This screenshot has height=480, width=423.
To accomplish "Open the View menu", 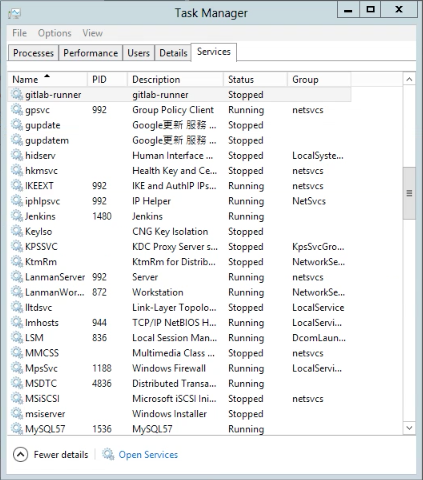I will tap(93, 33).
